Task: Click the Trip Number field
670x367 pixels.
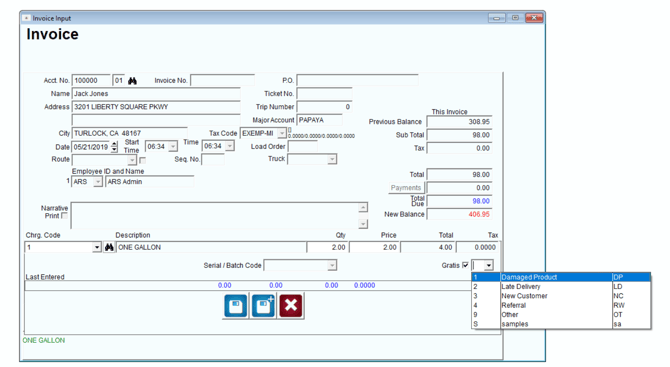Action: (324, 107)
